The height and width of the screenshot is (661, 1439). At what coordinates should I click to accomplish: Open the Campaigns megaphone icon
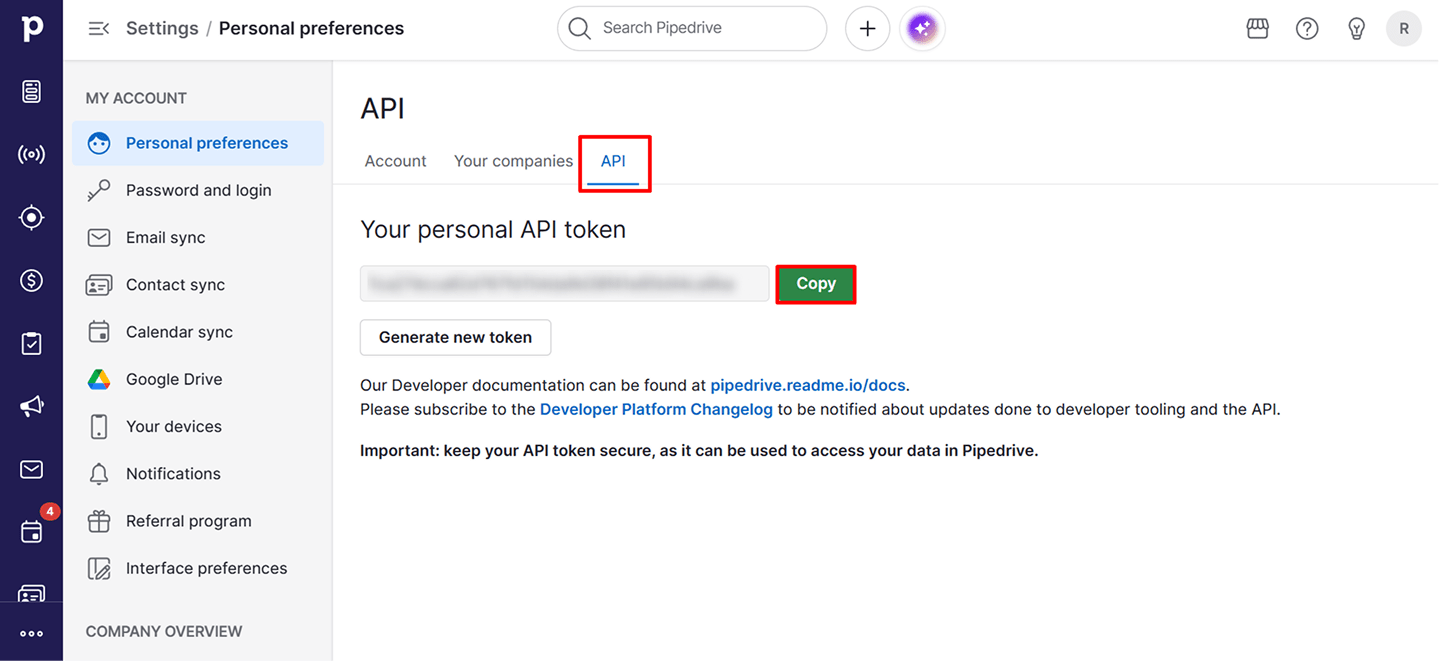click(x=31, y=406)
